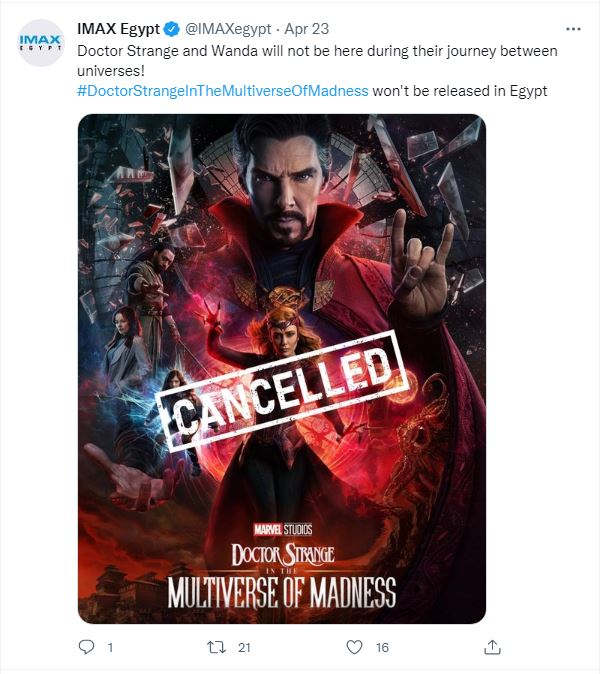Viewport: 606px width, 674px height.
Task: Click the share upload icon
Action: click(491, 647)
